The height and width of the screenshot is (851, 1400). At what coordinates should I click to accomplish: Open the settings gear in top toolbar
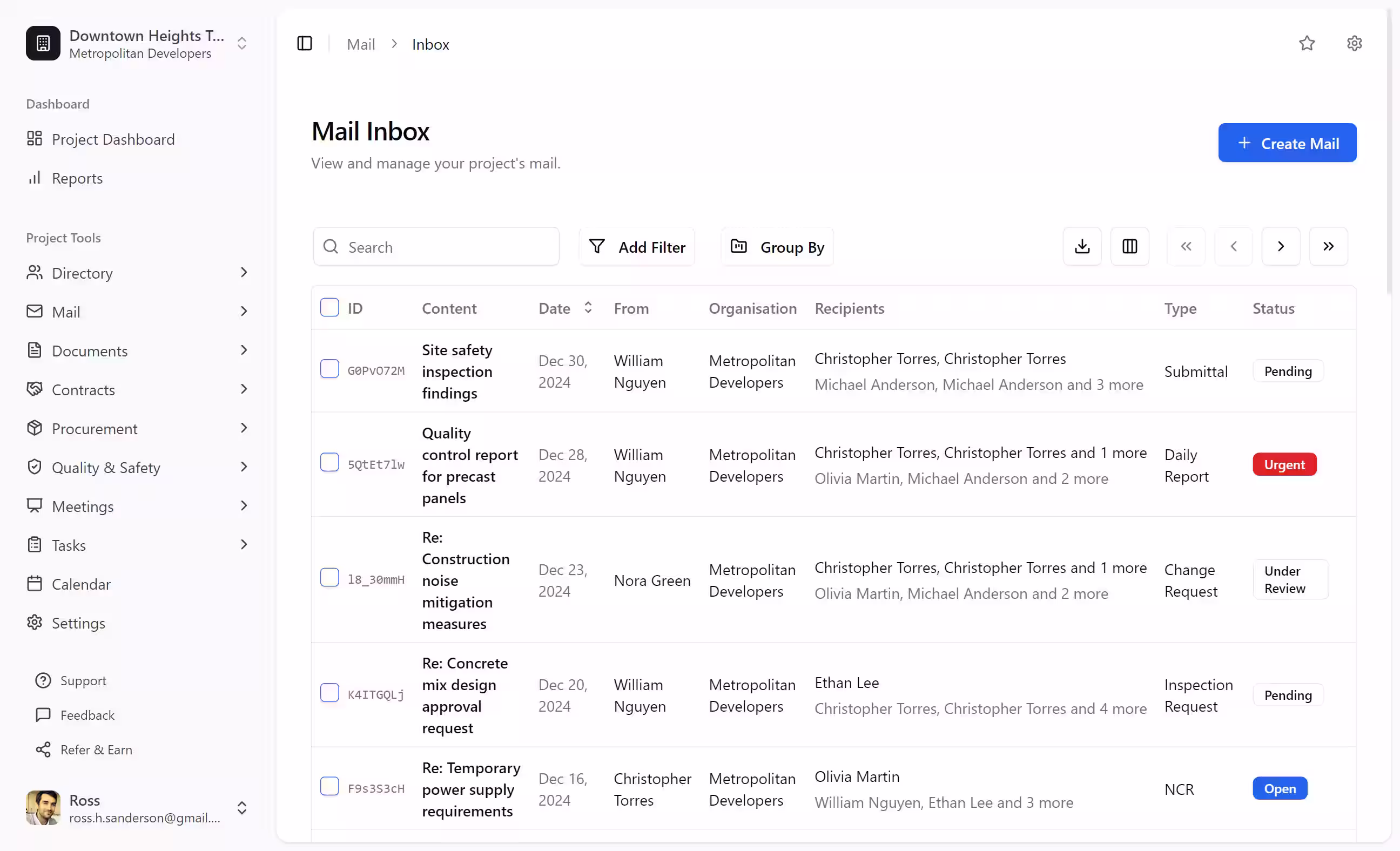1355,43
